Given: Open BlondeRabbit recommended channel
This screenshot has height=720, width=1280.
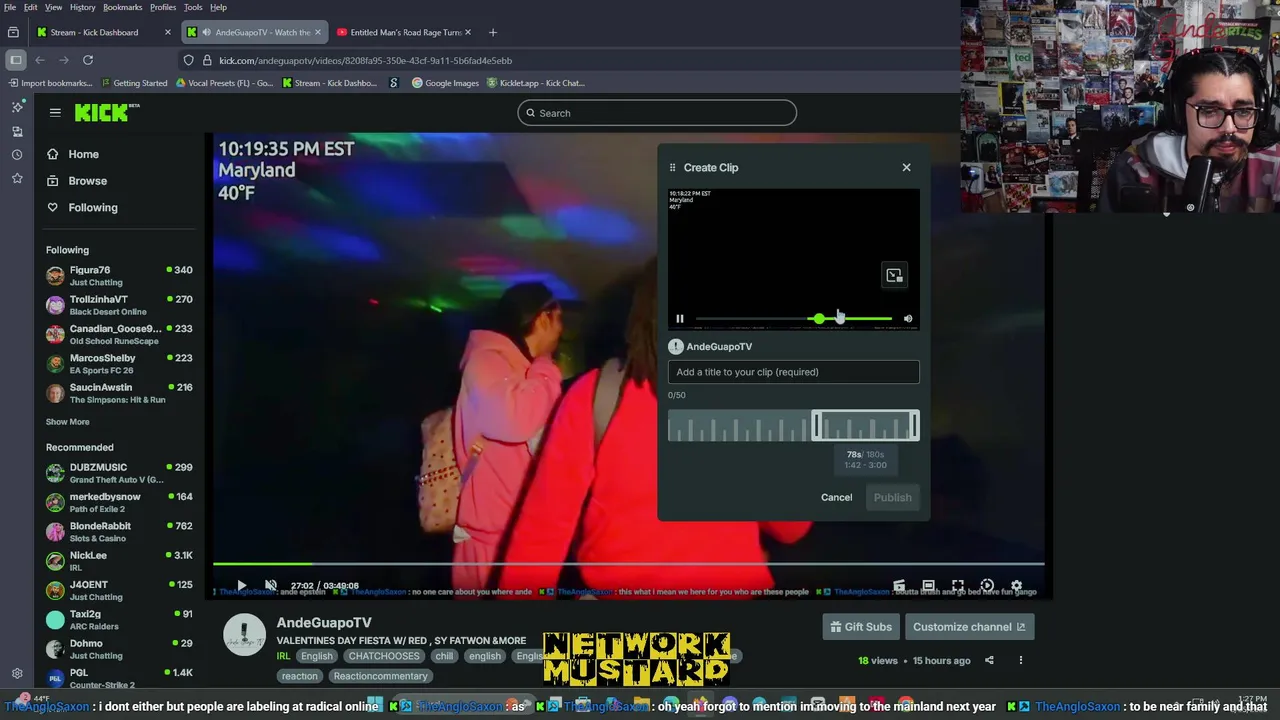Looking at the screenshot, I should click(119, 532).
